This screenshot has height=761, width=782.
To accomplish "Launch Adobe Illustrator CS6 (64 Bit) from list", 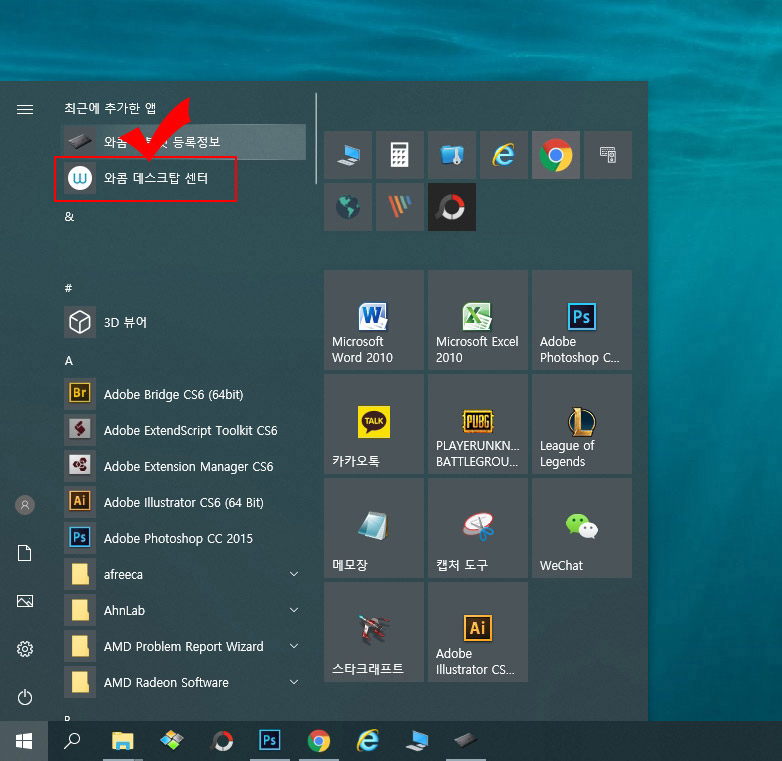I will tap(185, 502).
